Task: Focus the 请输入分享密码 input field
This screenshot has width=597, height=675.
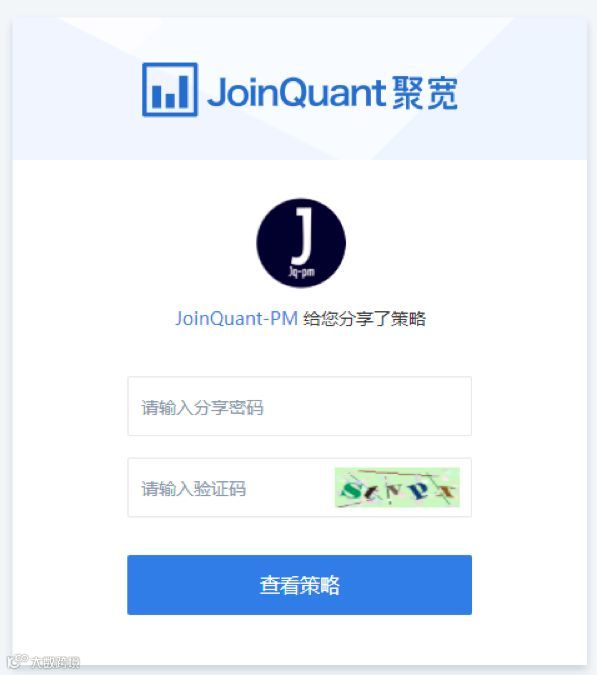Action: coord(300,406)
